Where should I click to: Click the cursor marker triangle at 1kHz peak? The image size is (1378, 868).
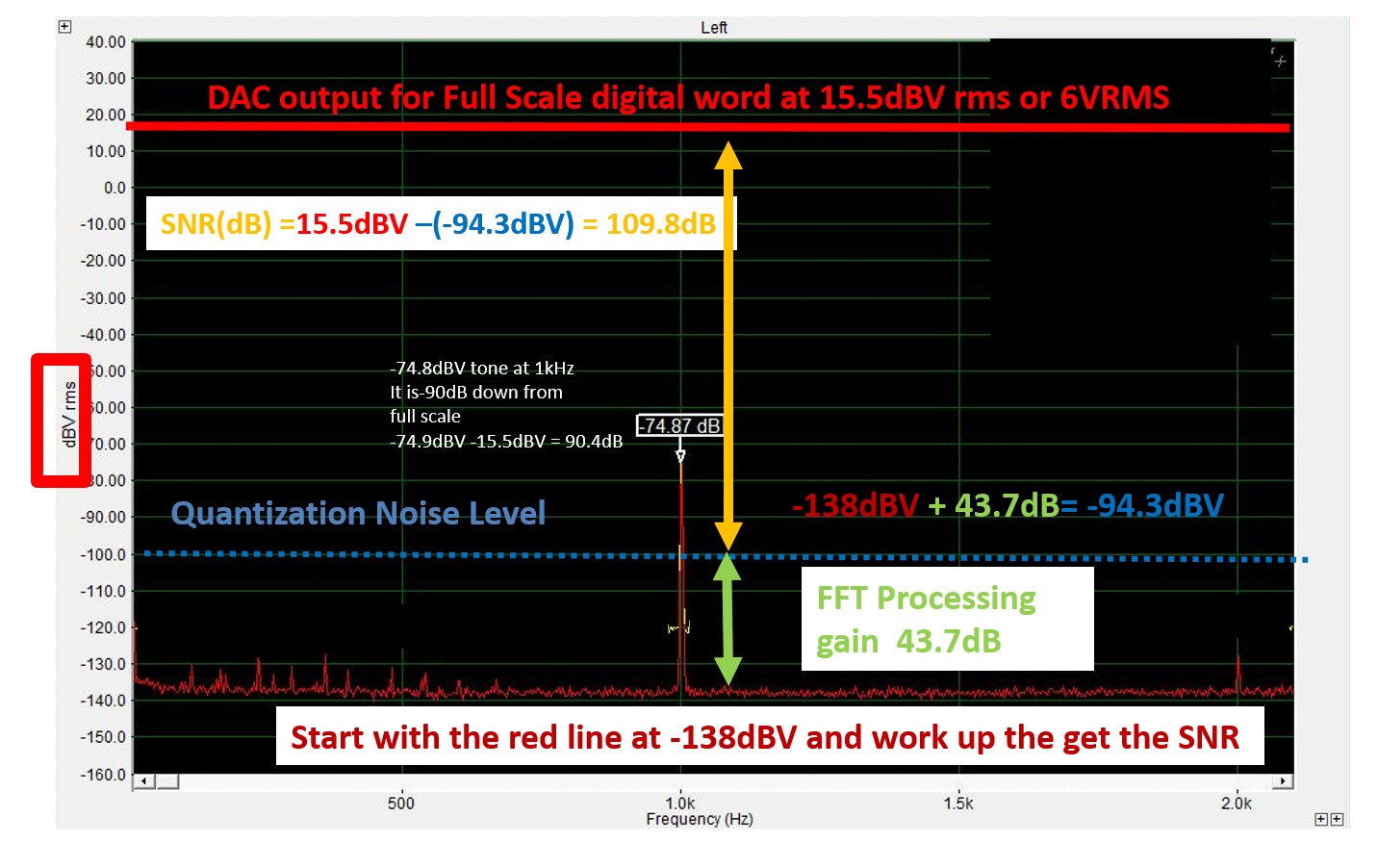click(680, 455)
